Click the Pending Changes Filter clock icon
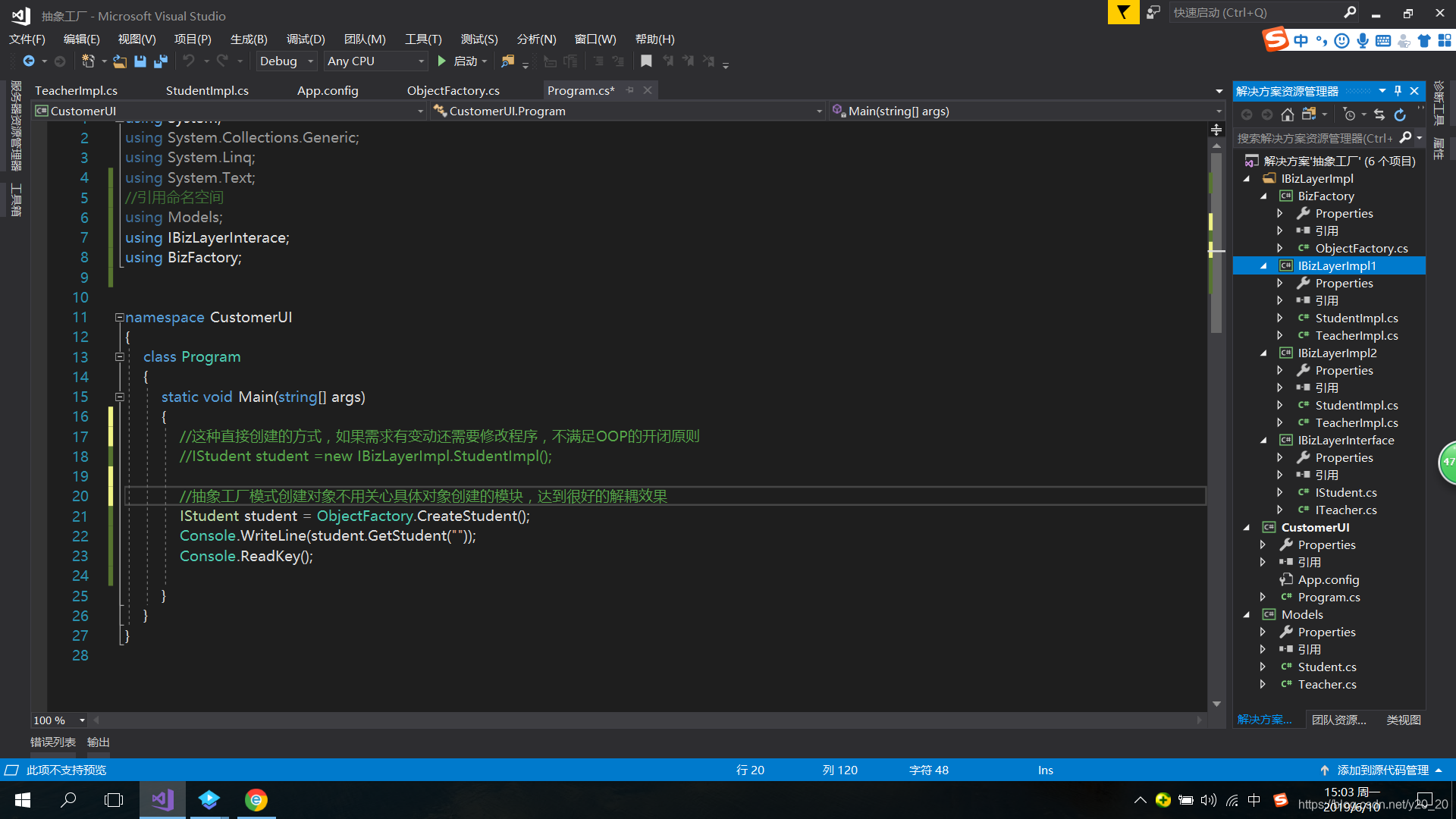This screenshot has width=1456, height=819. pyautogui.click(x=1349, y=115)
